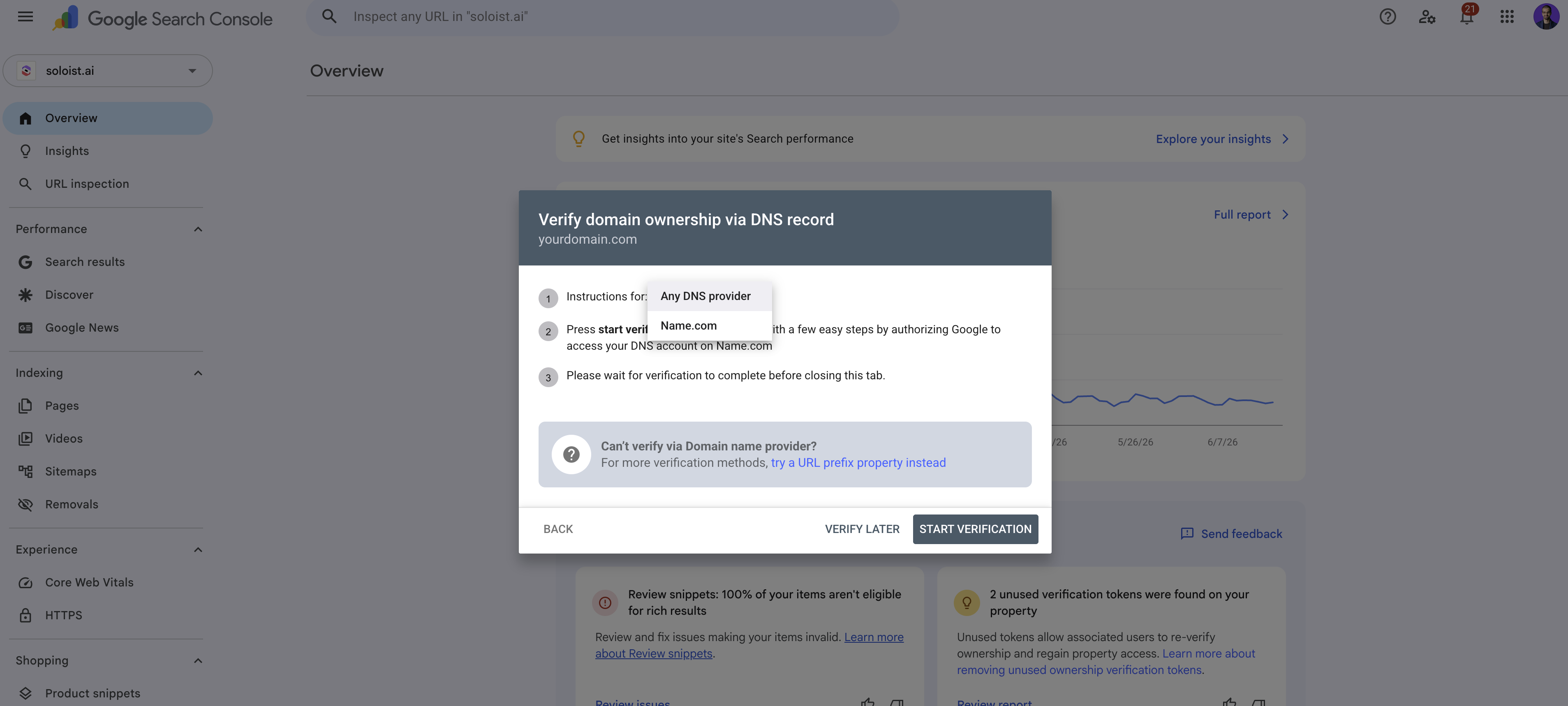This screenshot has height=706, width=1568.
Task: Click the Removals crossed-eye icon
Action: coord(25,504)
